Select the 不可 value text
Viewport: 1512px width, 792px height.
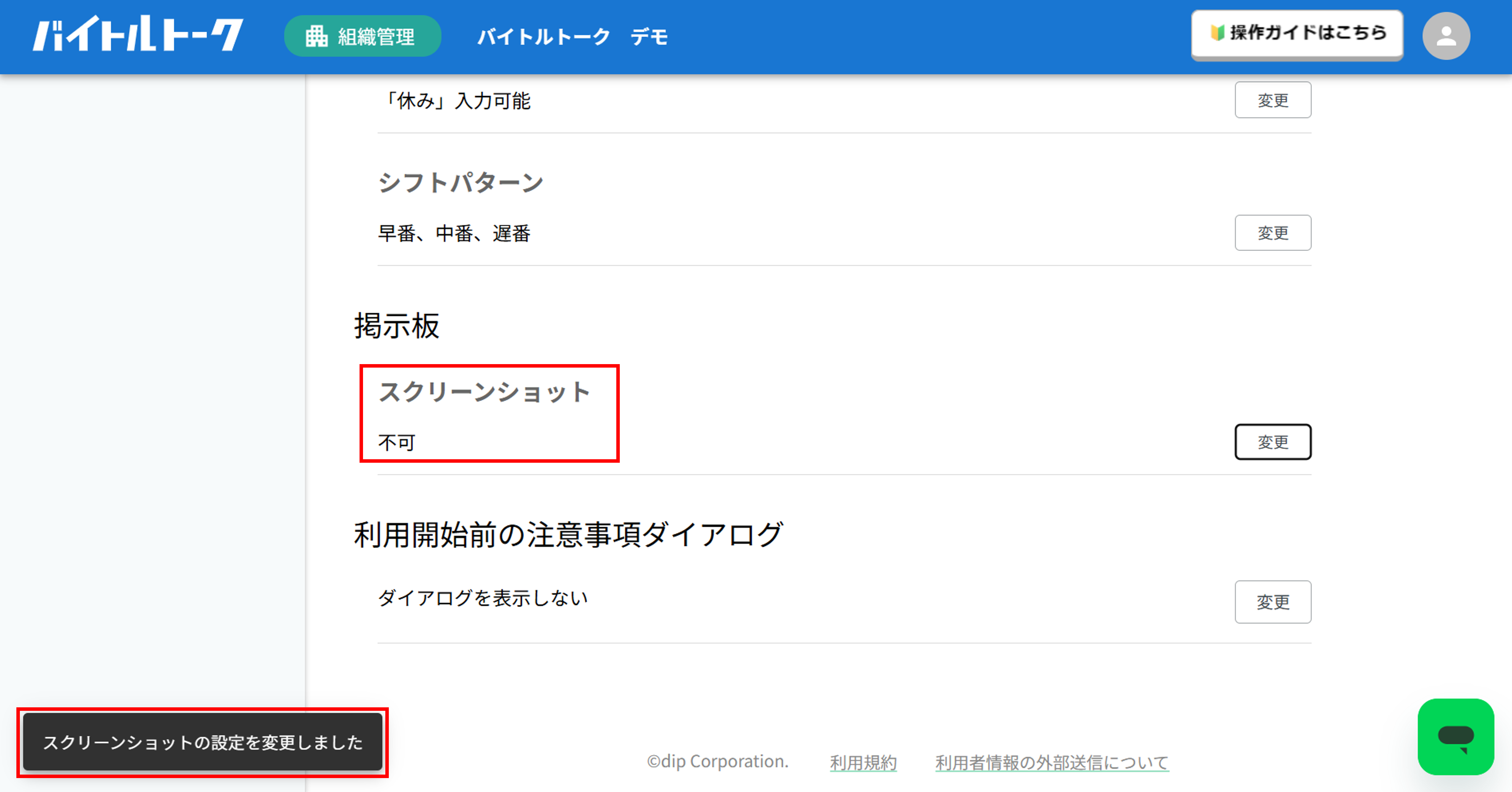coord(397,442)
